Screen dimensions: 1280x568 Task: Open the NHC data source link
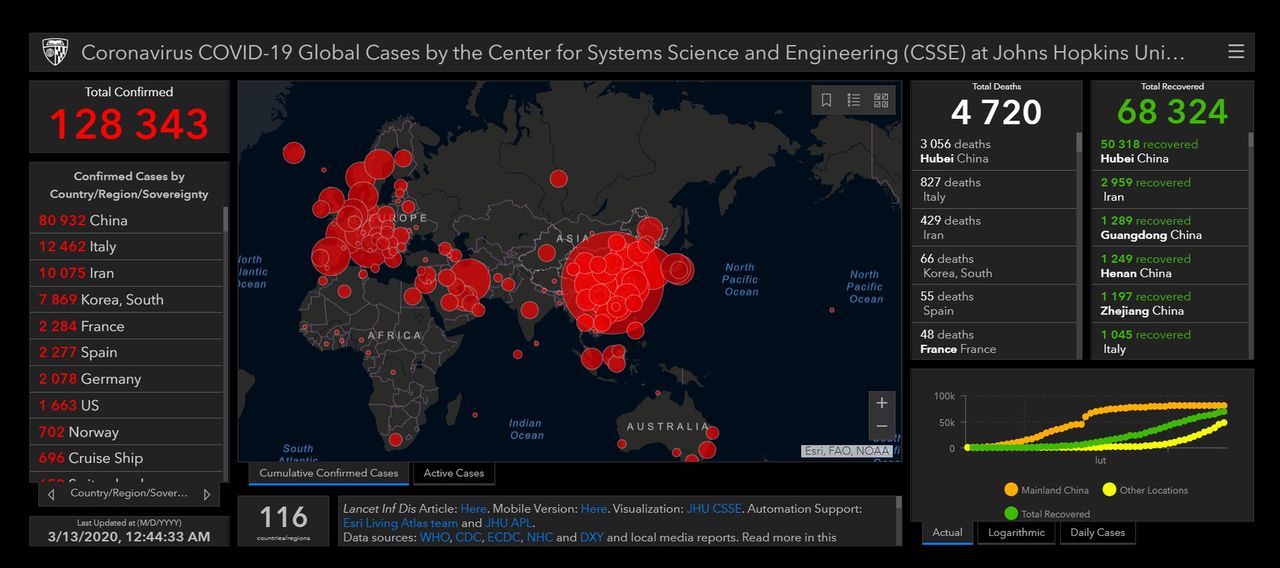tap(539, 537)
